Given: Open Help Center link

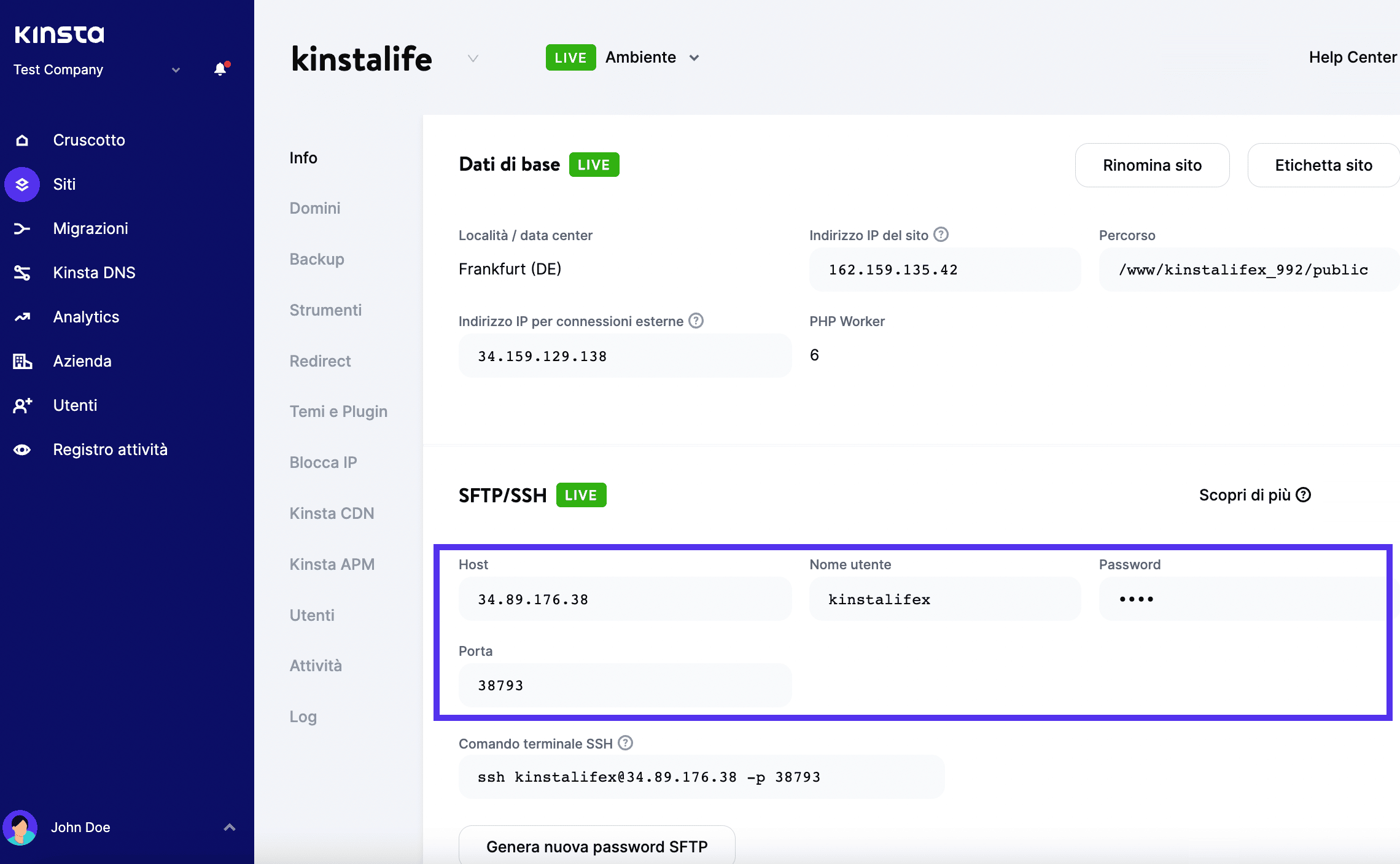Looking at the screenshot, I should 1353,57.
